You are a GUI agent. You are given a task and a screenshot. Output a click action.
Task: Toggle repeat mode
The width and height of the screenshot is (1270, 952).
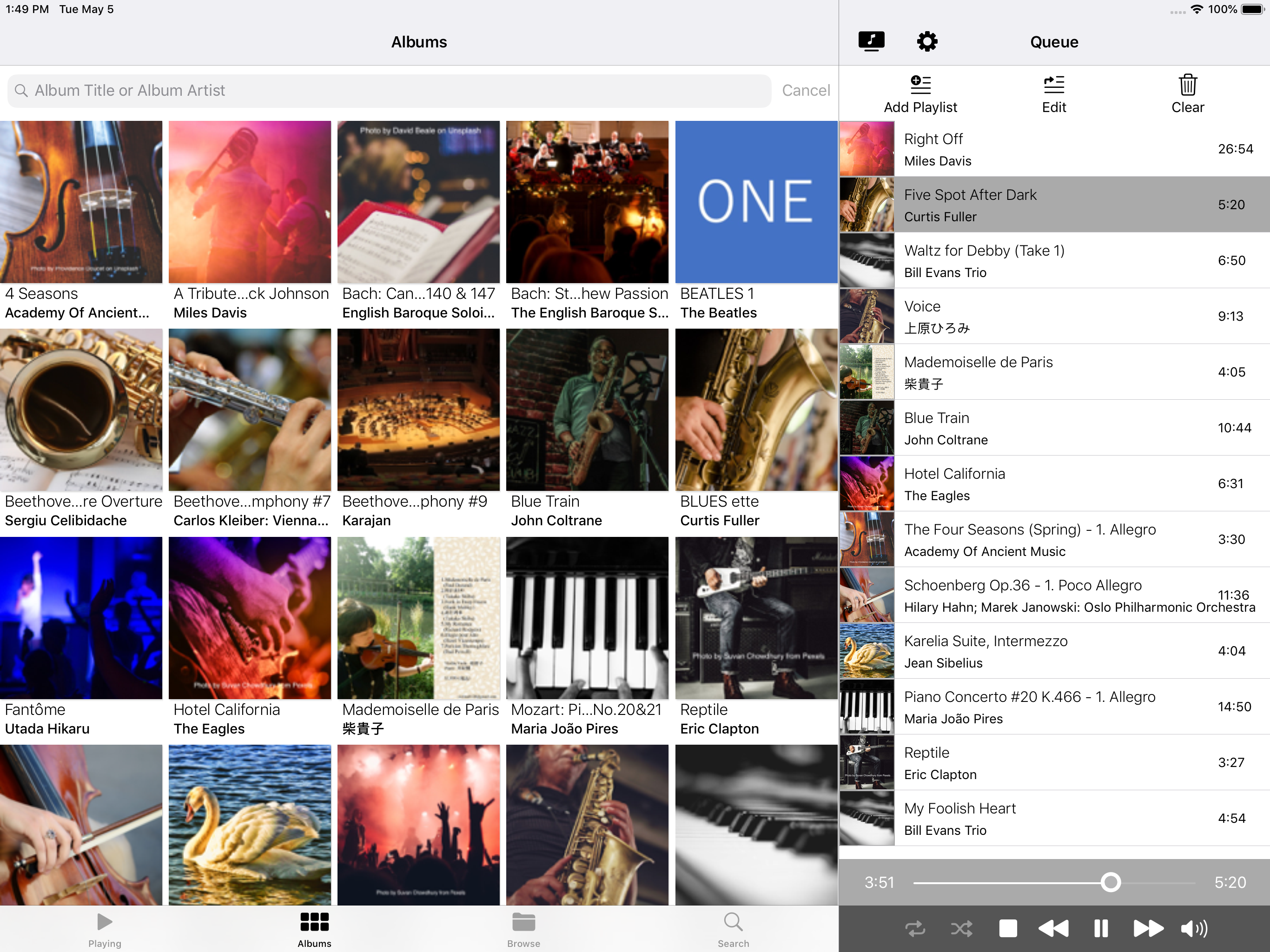(915, 928)
